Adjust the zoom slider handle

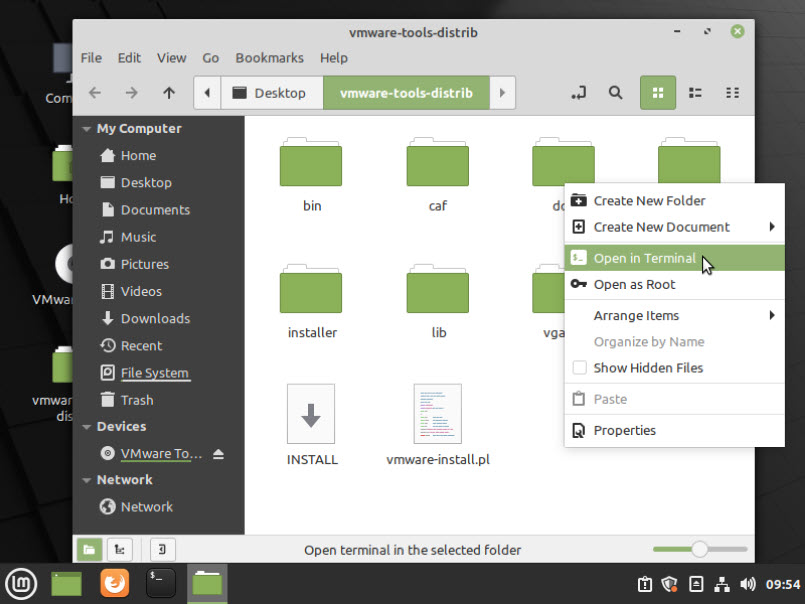[699, 549]
